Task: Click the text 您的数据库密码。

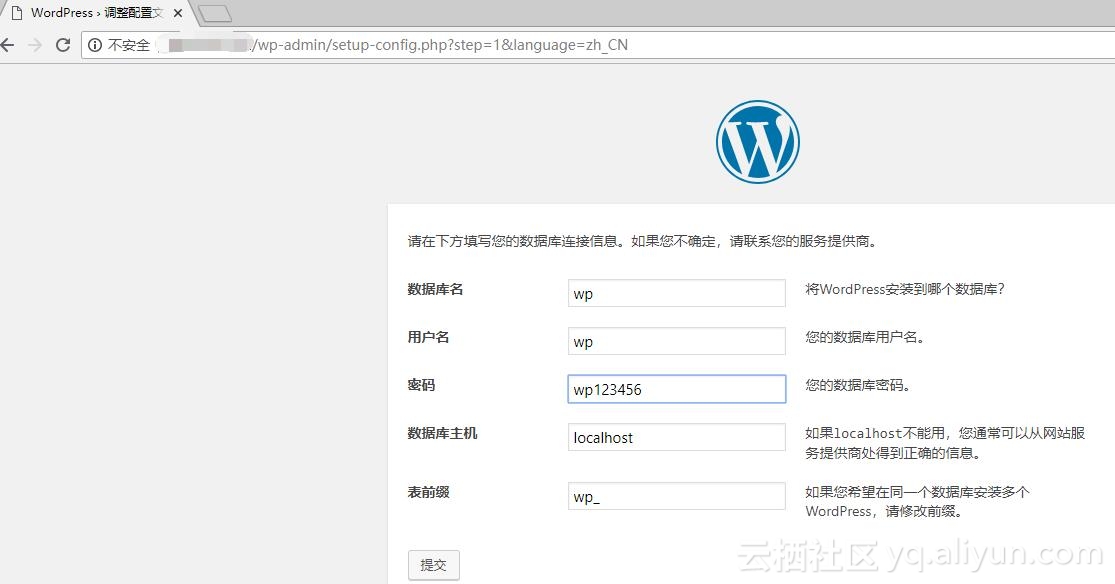Action: pyautogui.click(x=858, y=385)
